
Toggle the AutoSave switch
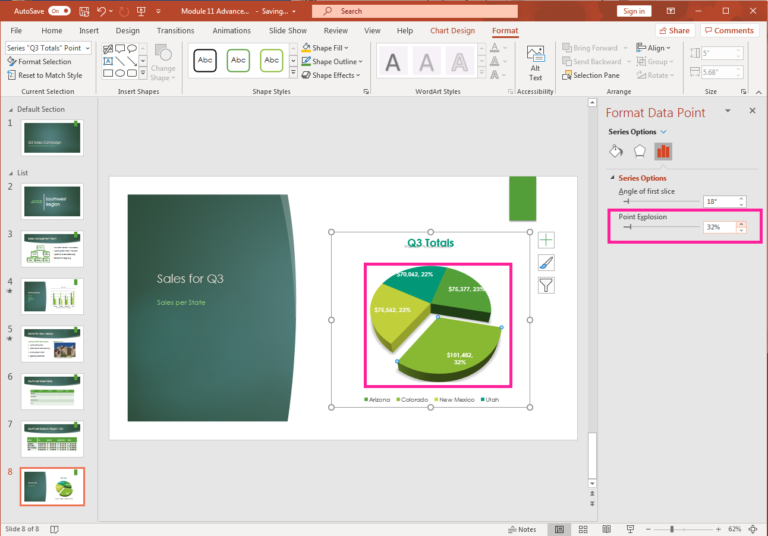(59, 11)
